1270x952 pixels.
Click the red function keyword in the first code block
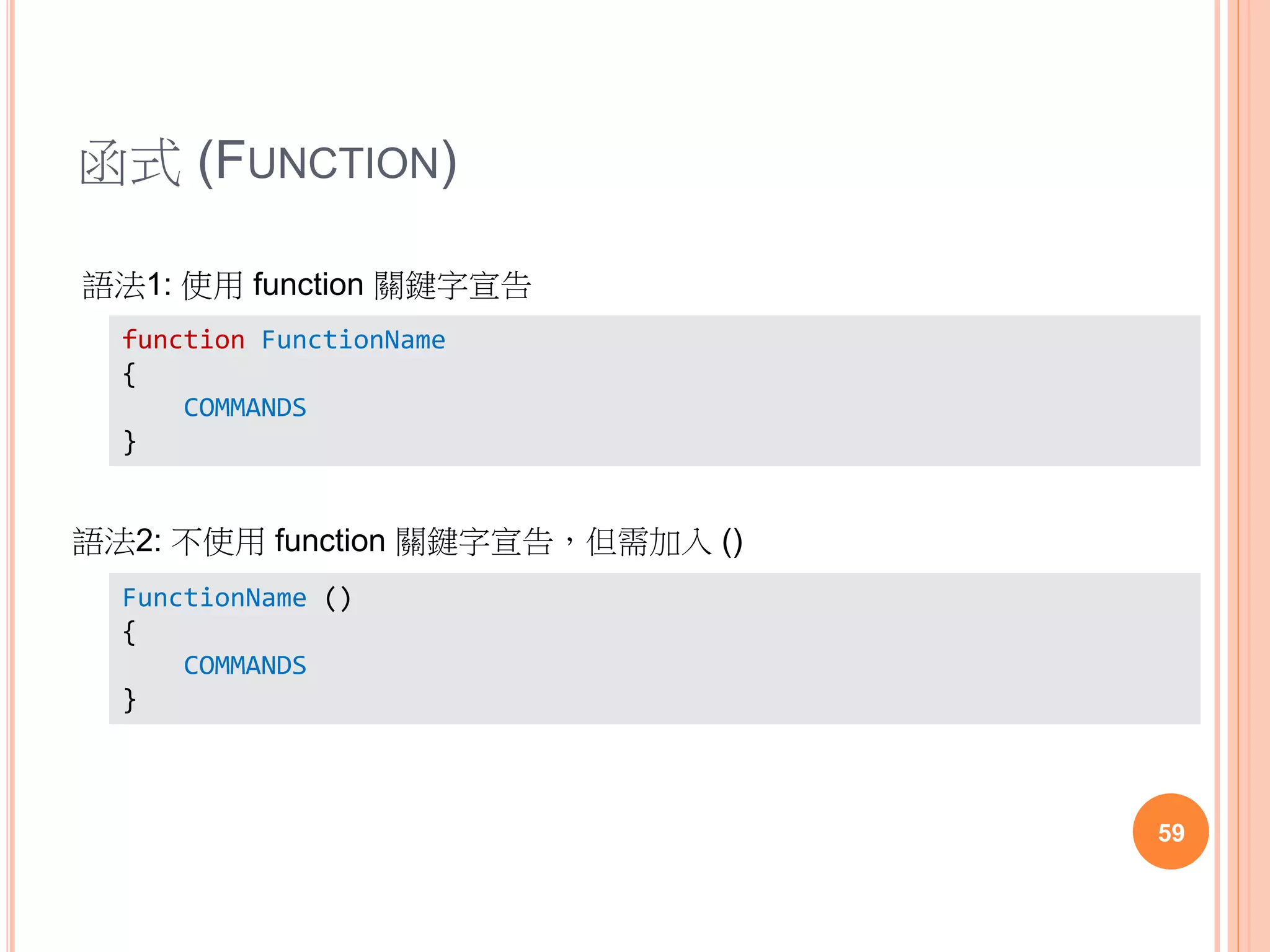(x=184, y=340)
